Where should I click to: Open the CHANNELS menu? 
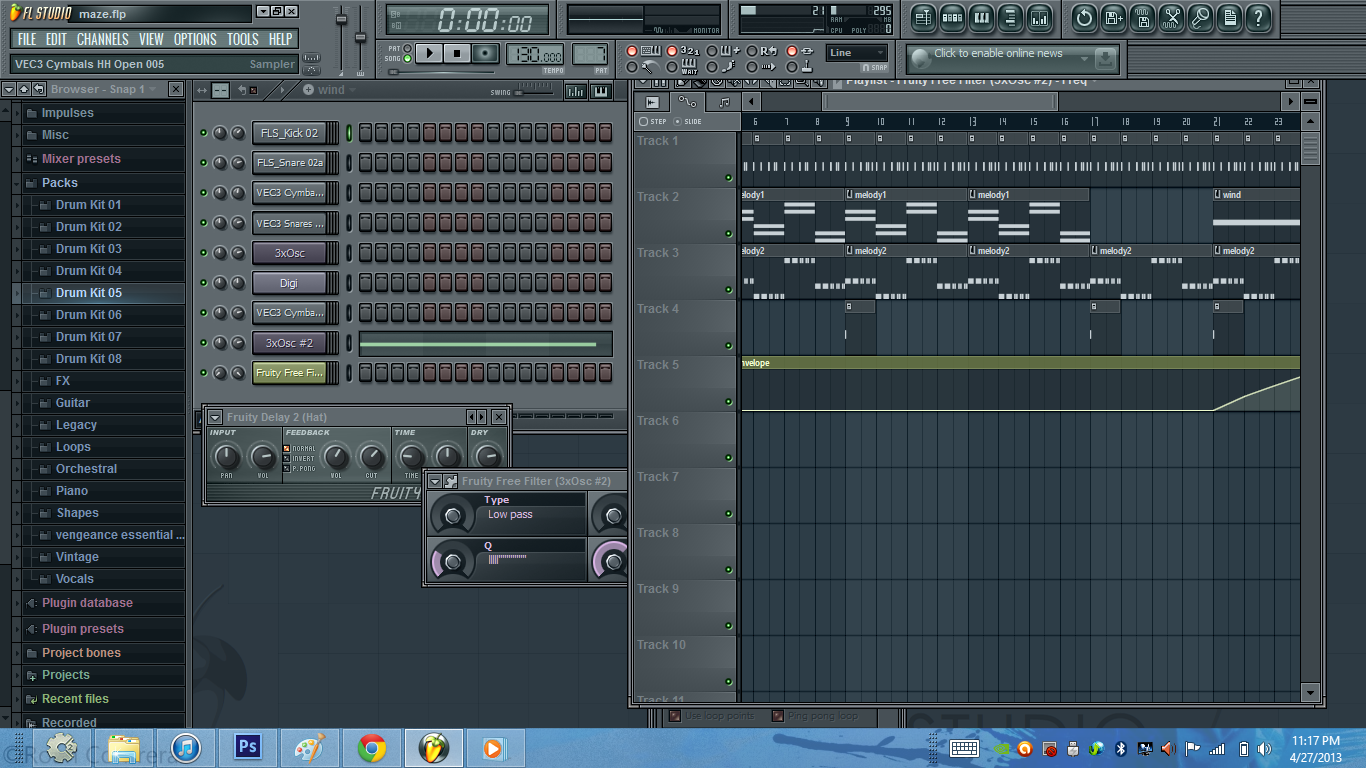(102, 39)
